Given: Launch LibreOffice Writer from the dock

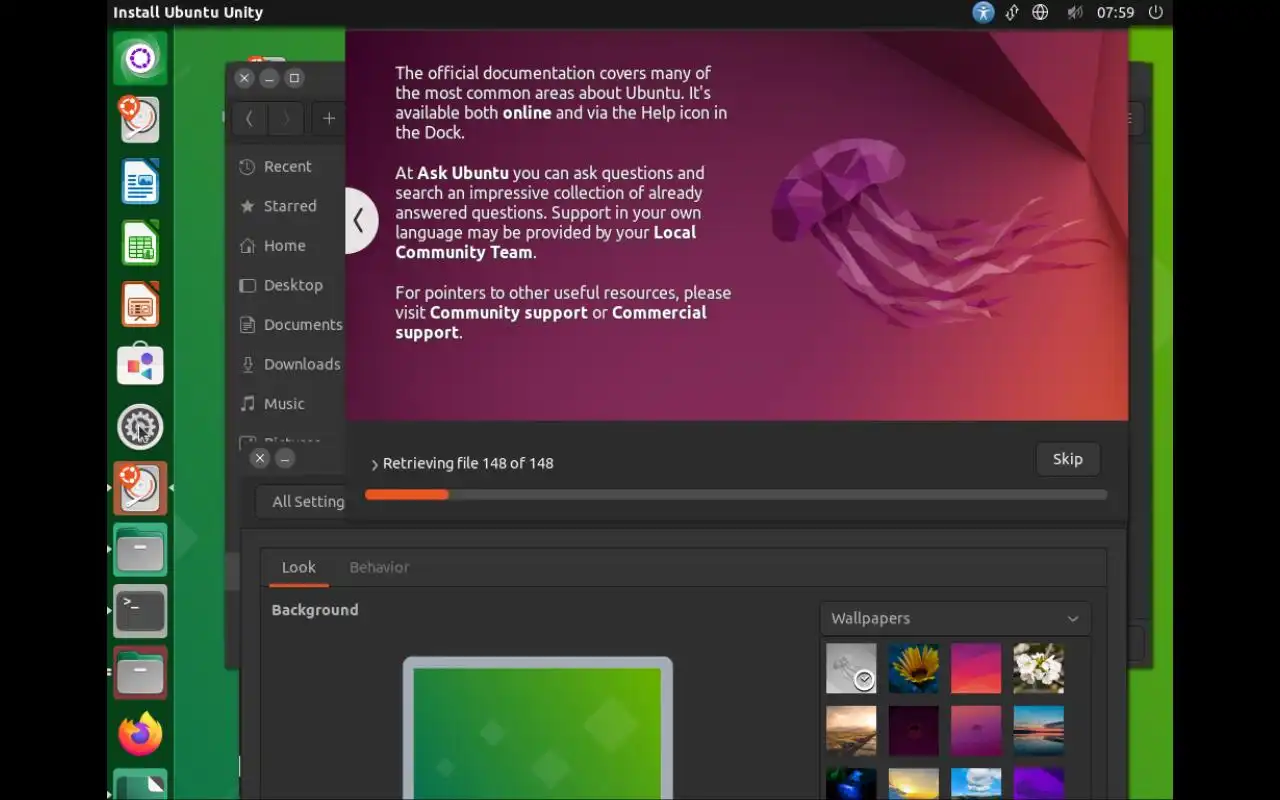Looking at the screenshot, I should (140, 182).
